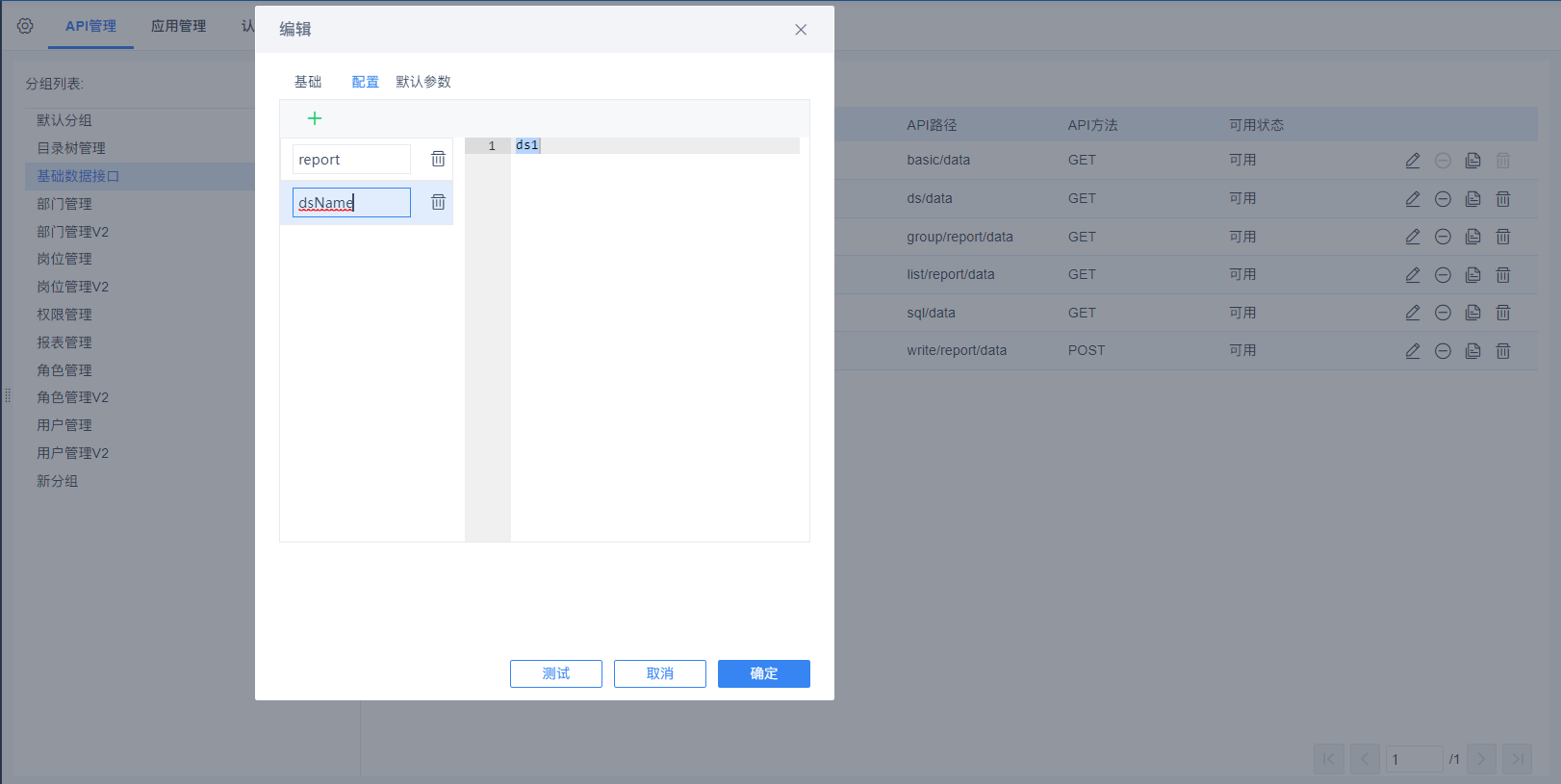Delete the ds/data API entry
Image resolution: width=1561 pixels, height=784 pixels.
click(1503, 199)
